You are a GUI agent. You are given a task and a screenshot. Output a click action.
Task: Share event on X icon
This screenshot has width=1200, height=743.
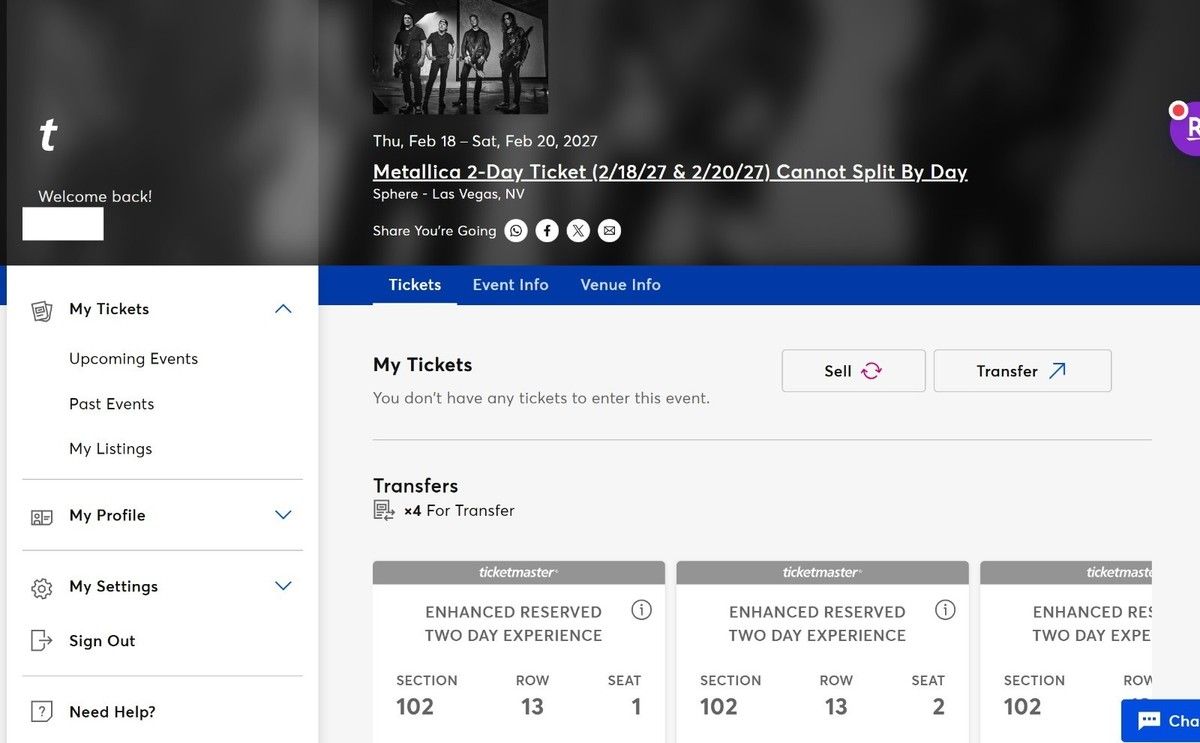tap(578, 231)
